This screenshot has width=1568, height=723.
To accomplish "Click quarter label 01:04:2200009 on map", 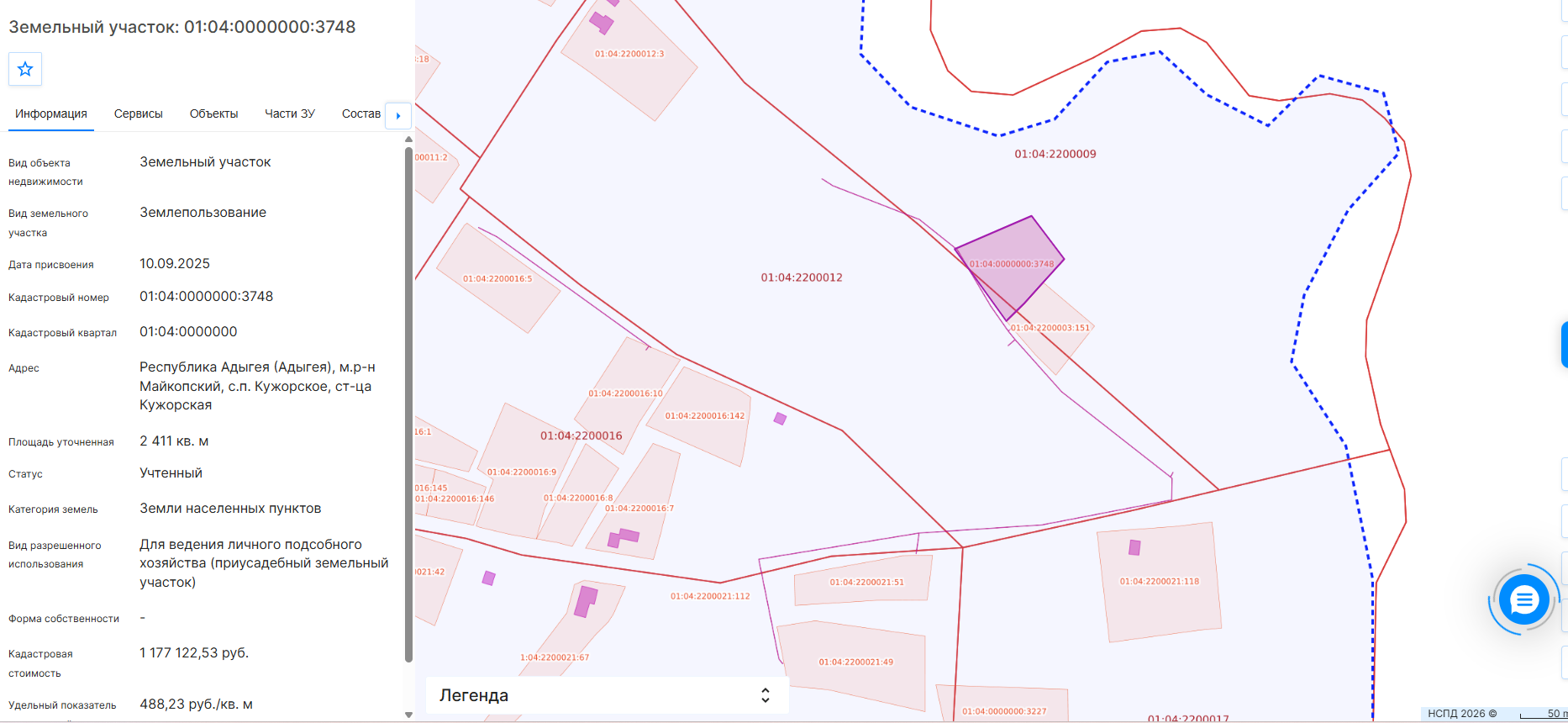I will click(1055, 154).
